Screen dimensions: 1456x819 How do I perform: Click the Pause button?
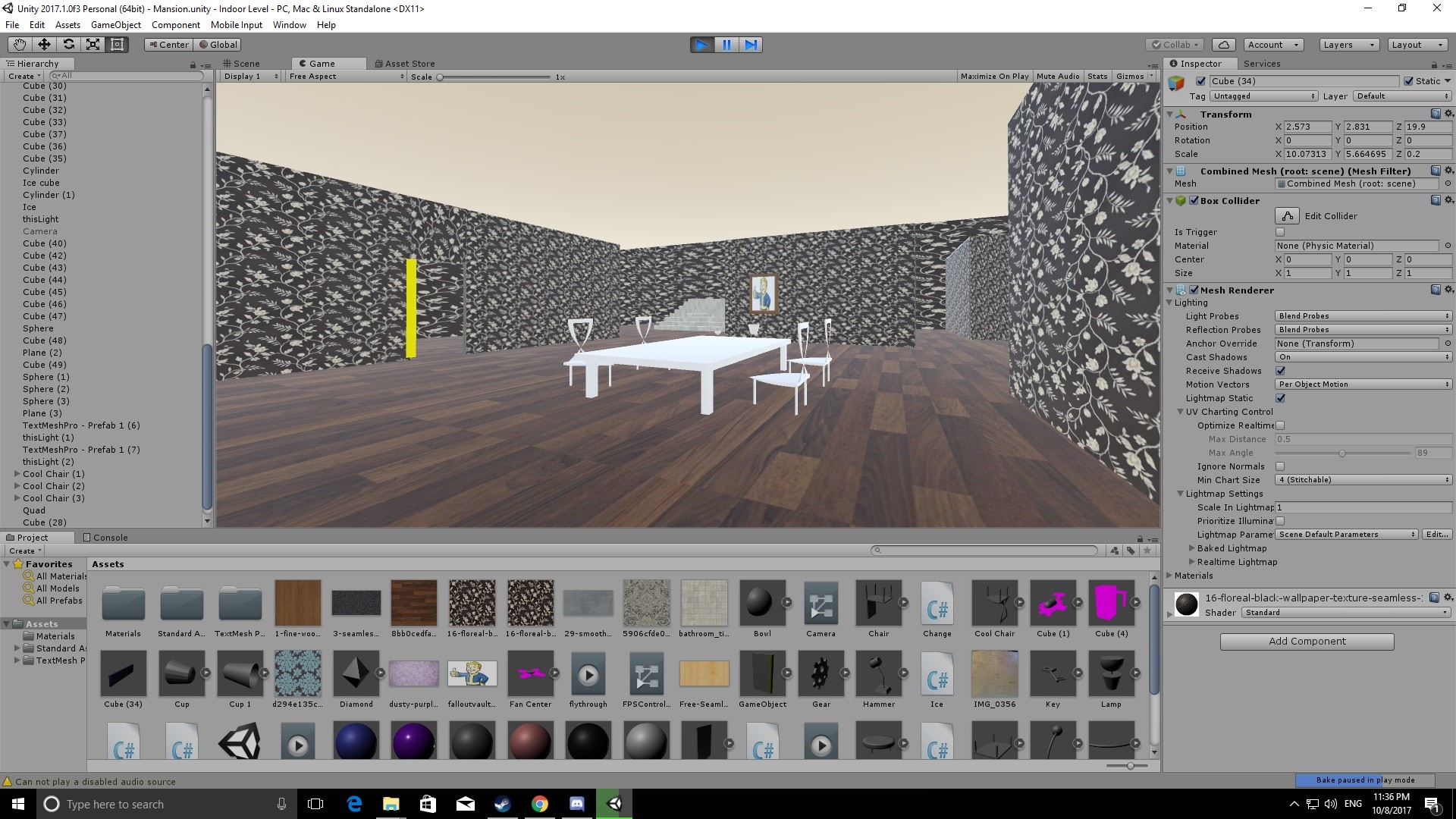[x=726, y=45]
